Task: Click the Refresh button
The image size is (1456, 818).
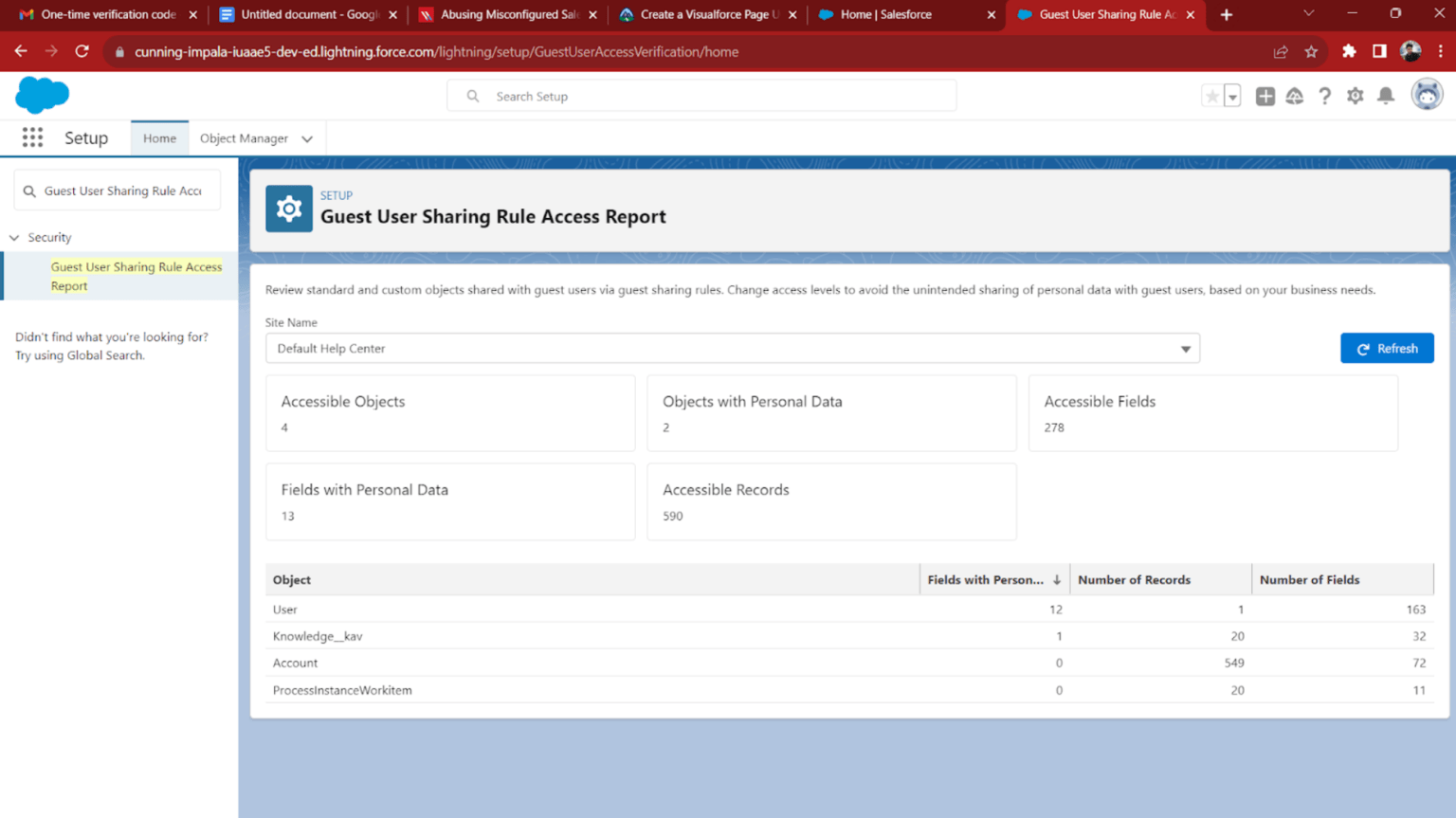Action: (x=1387, y=348)
